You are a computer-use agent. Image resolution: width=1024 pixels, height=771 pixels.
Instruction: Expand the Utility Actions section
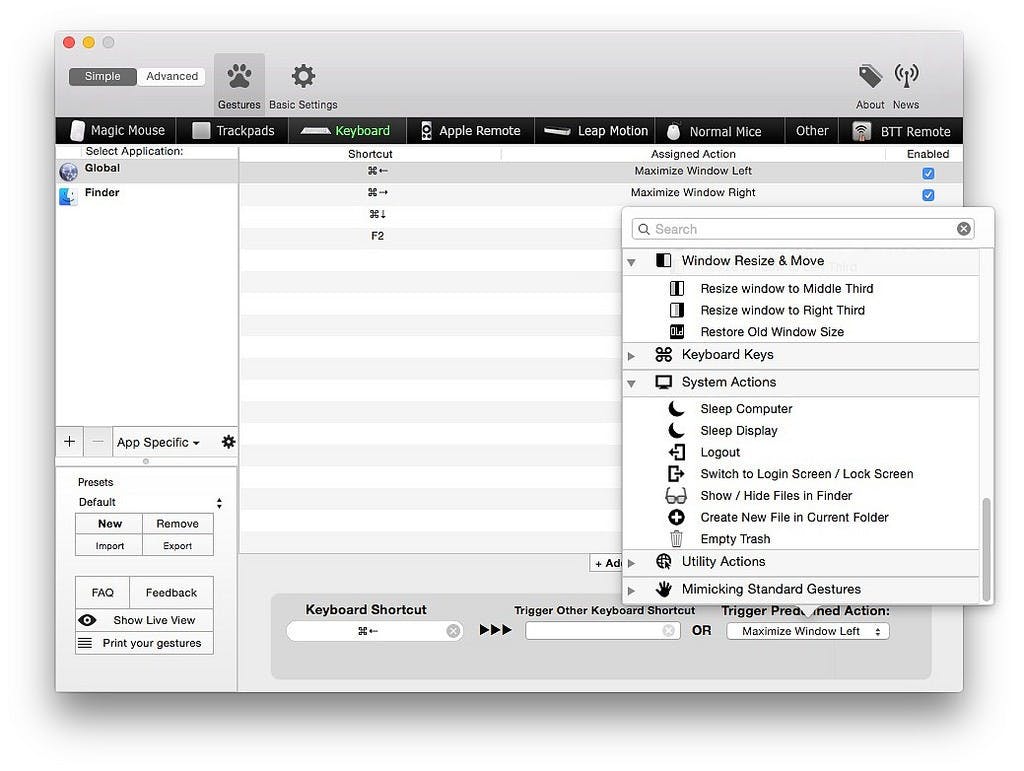pyautogui.click(x=632, y=563)
